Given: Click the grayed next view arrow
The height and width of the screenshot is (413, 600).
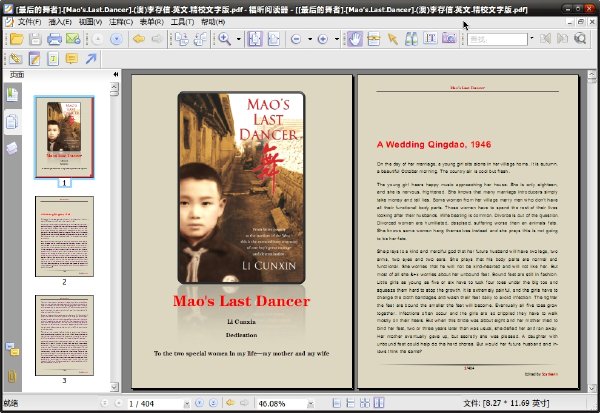Looking at the screenshot, I should point(157,39).
